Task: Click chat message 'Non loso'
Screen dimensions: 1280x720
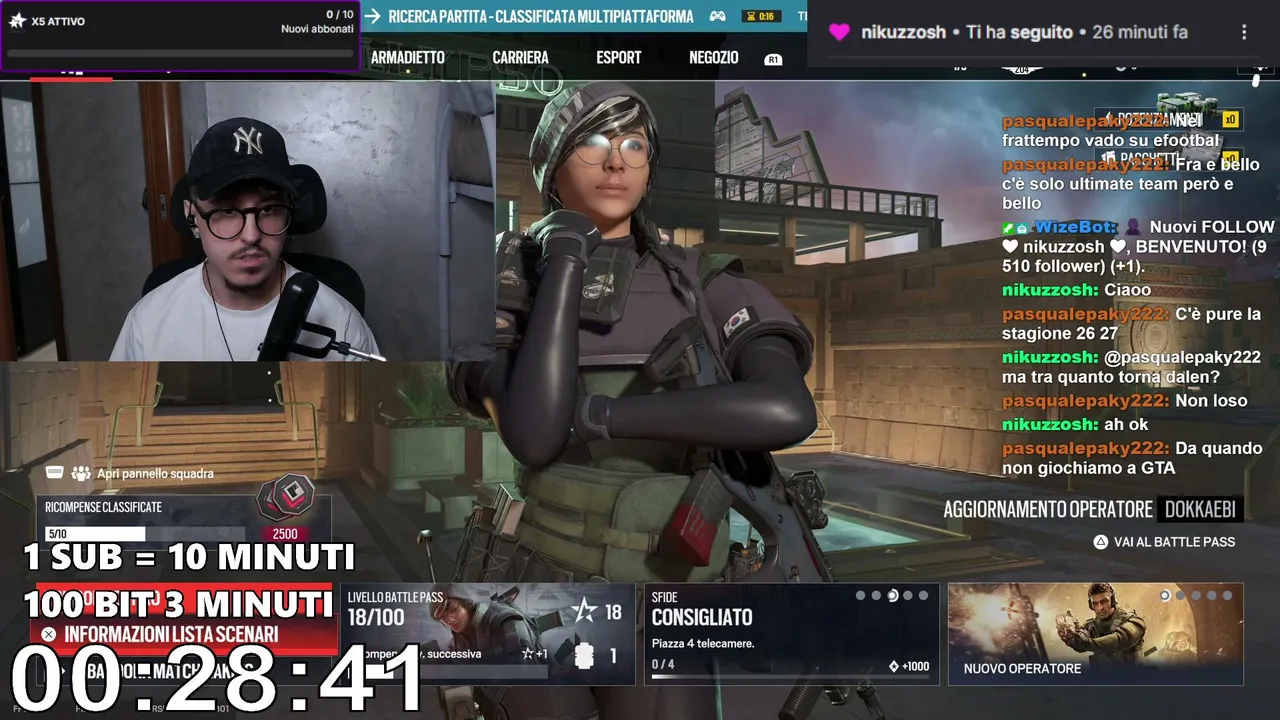Action: click(x=1211, y=400)
